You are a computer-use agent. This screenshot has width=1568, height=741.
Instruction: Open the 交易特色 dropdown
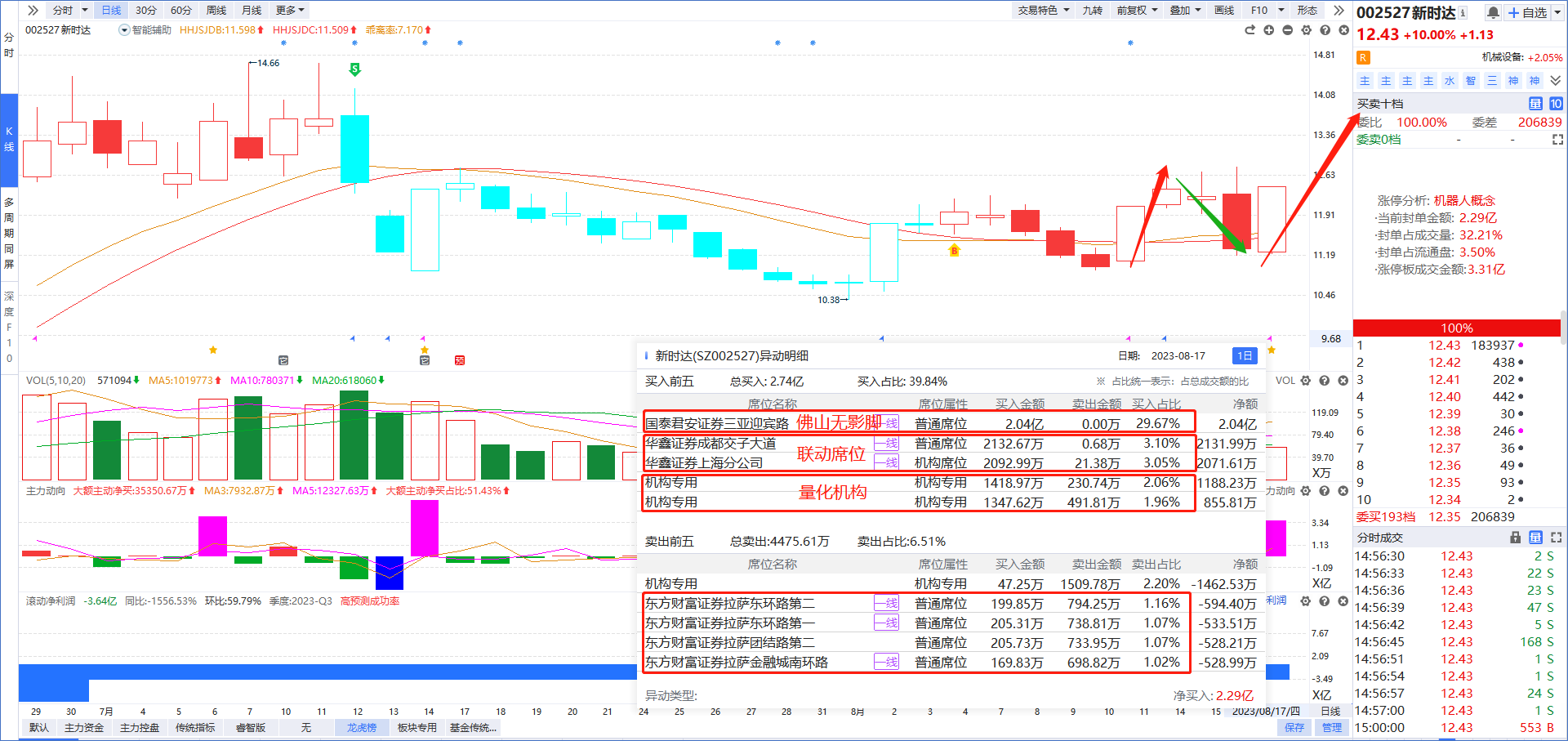pos(1043,10)
